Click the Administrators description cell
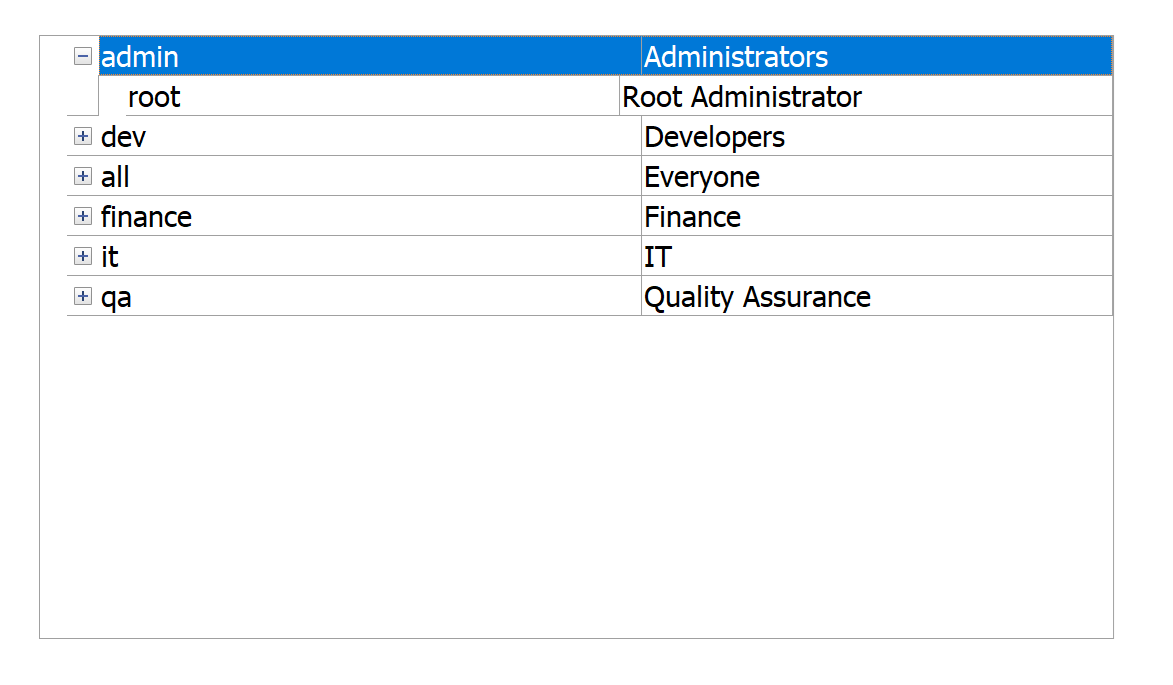 736,57
